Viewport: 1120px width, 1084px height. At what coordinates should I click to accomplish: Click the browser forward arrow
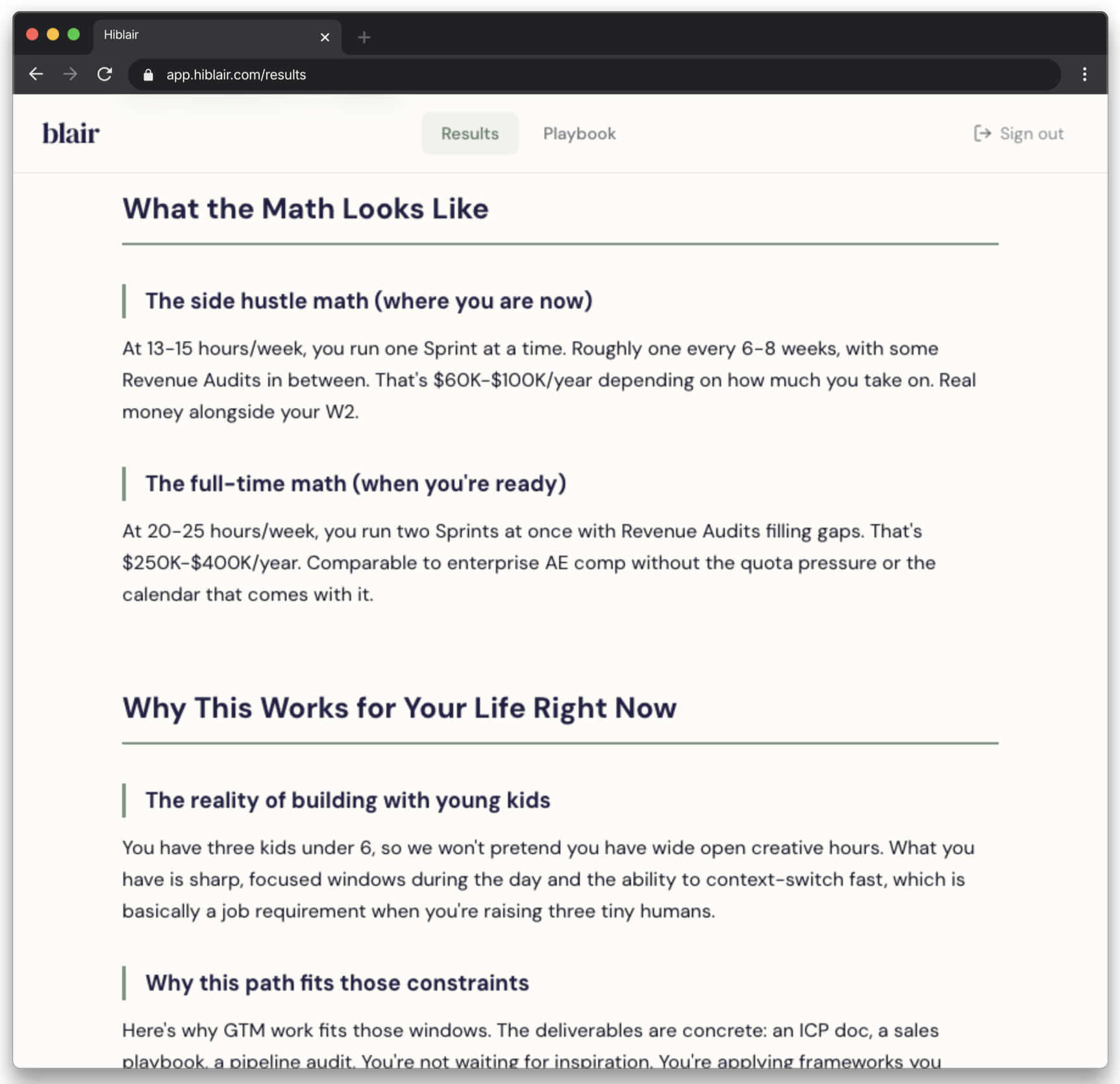coord(70,75)
